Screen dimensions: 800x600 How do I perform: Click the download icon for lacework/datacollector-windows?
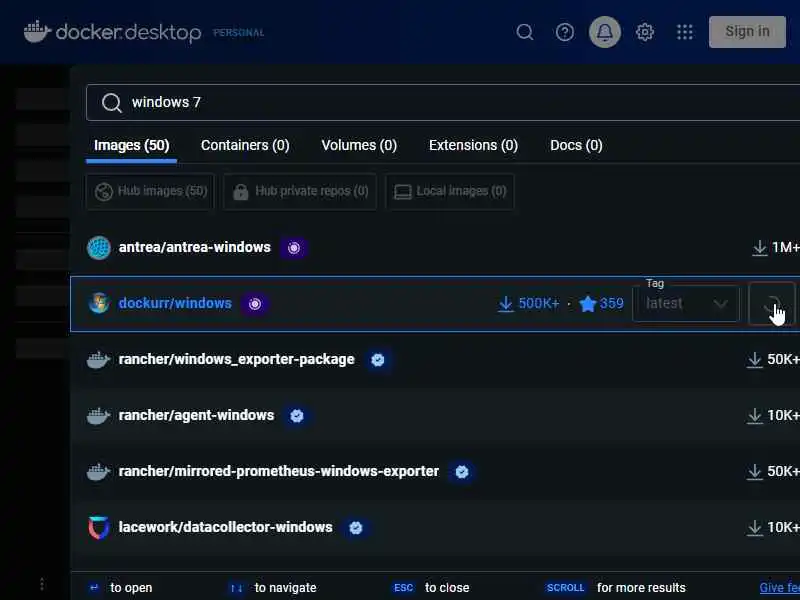[755, 528]
